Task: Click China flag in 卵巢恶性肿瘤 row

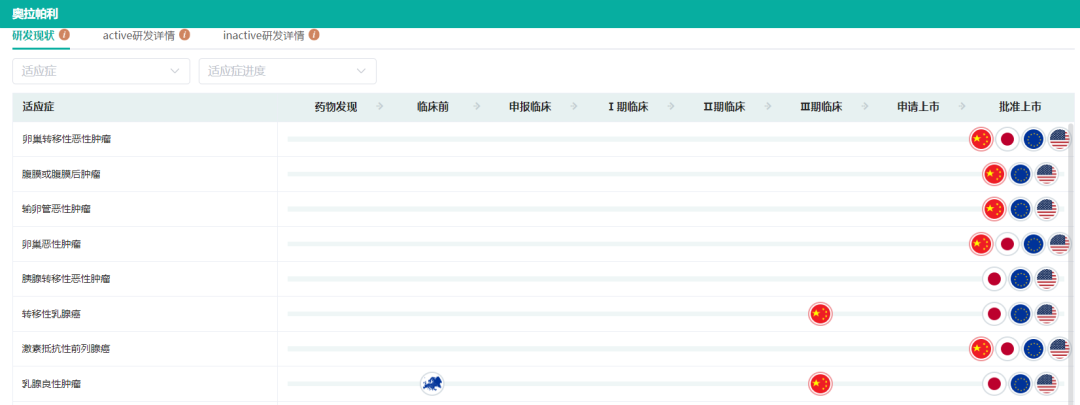Action: pos(980,244)
